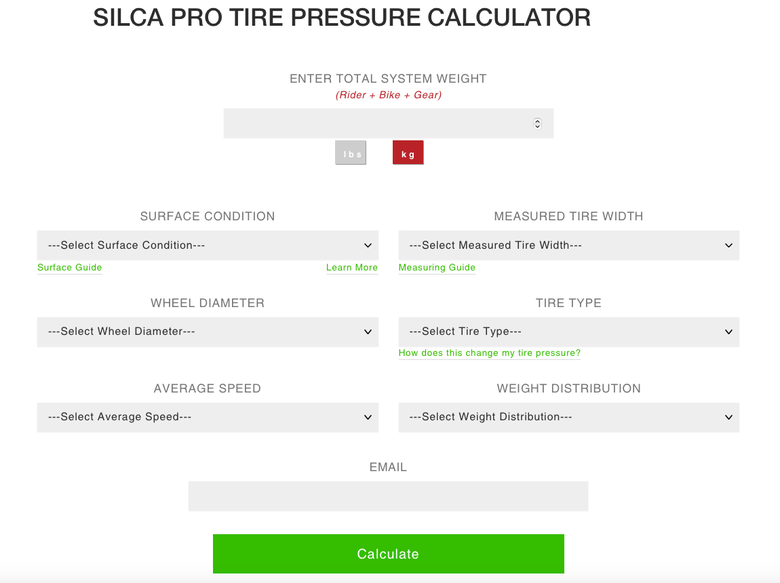Open the Surface Condition dropdown
Screen dimensions: 780x583
[x=208, y=245]
